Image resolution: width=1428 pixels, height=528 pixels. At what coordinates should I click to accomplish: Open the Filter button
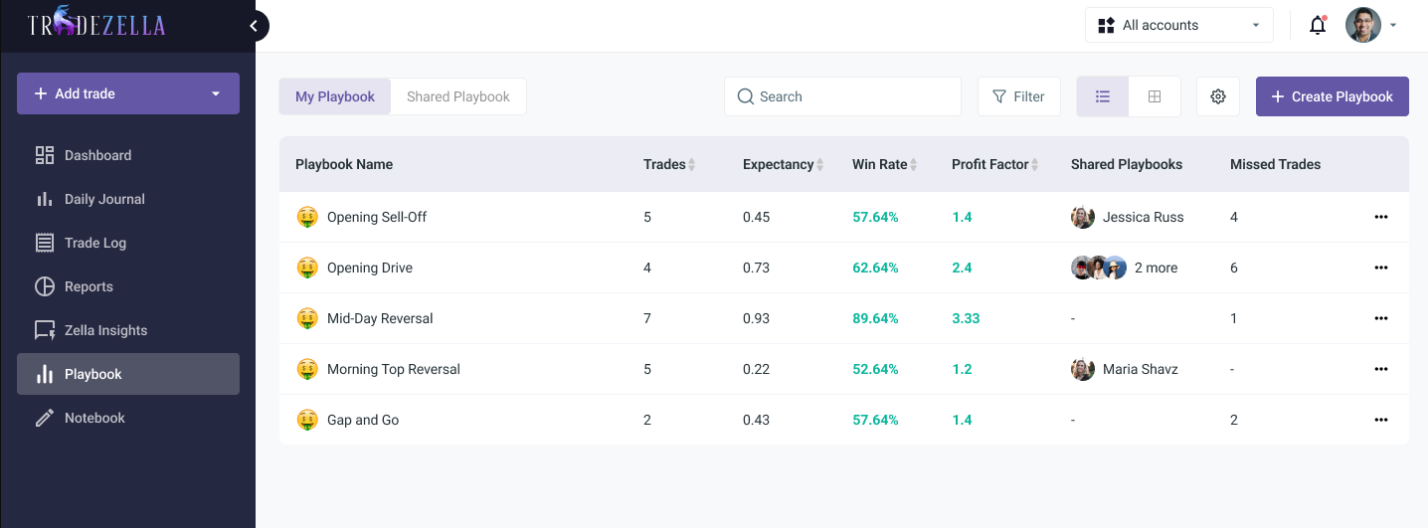(1019, 97)
